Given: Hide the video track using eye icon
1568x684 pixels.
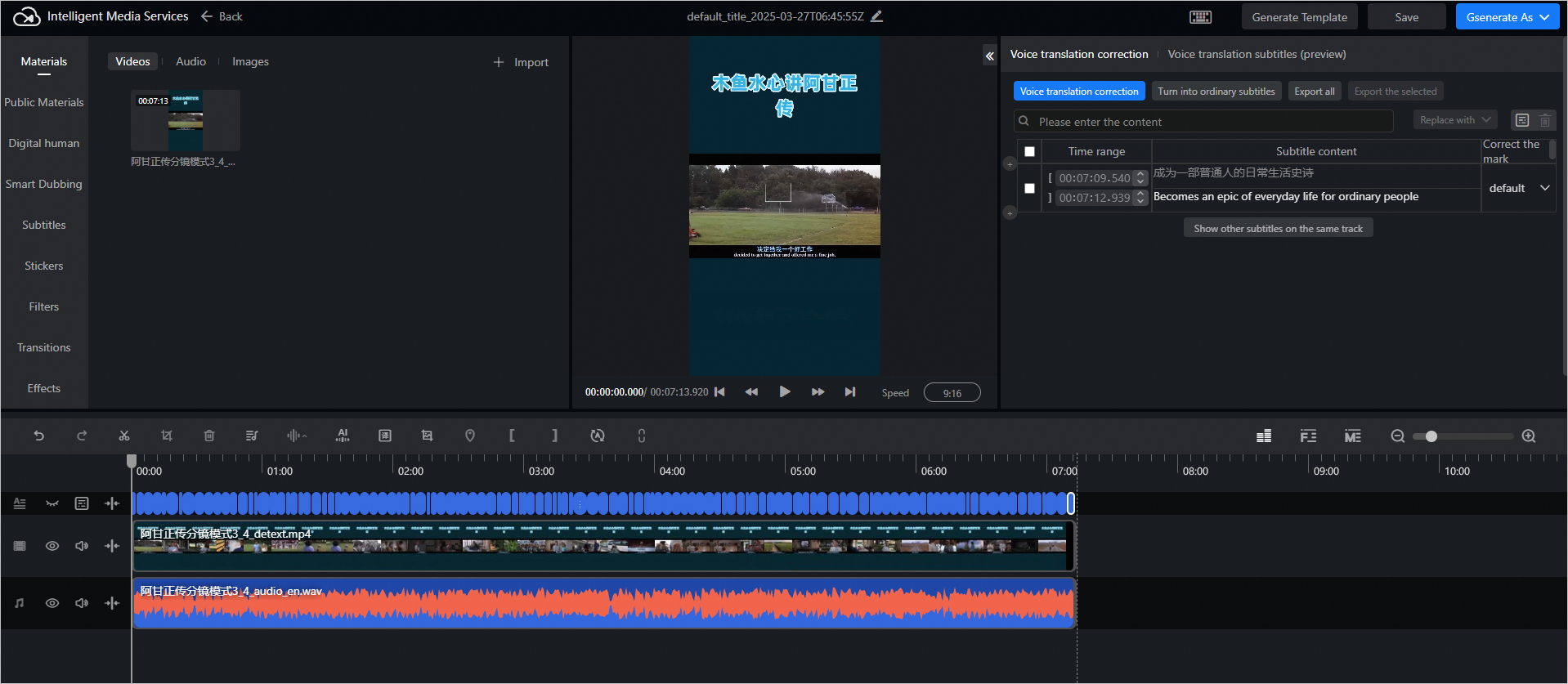Looking at the screenshot, I should pyautogui.click(x=52, y=546).
